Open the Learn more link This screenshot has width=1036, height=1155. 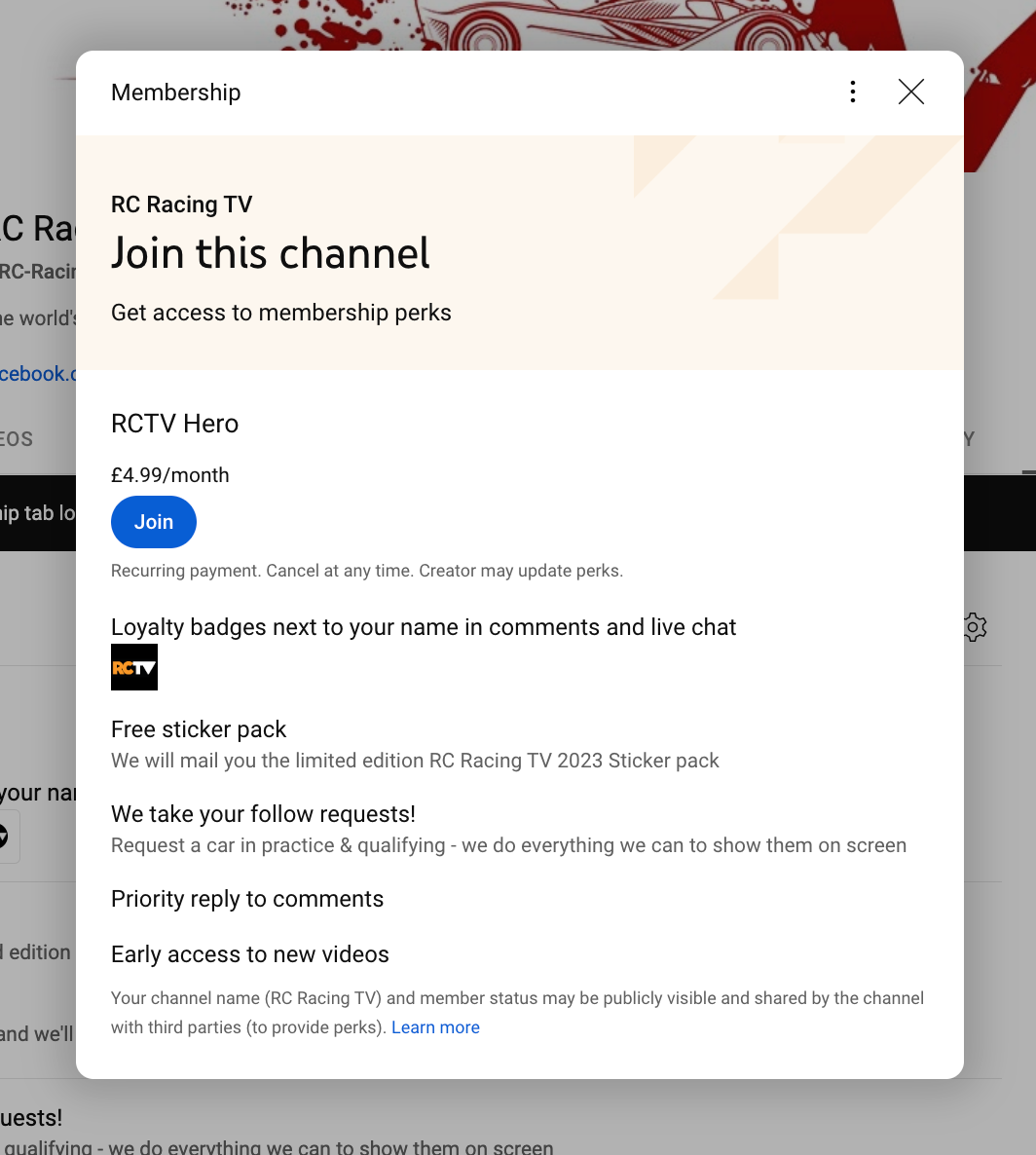435,1027
